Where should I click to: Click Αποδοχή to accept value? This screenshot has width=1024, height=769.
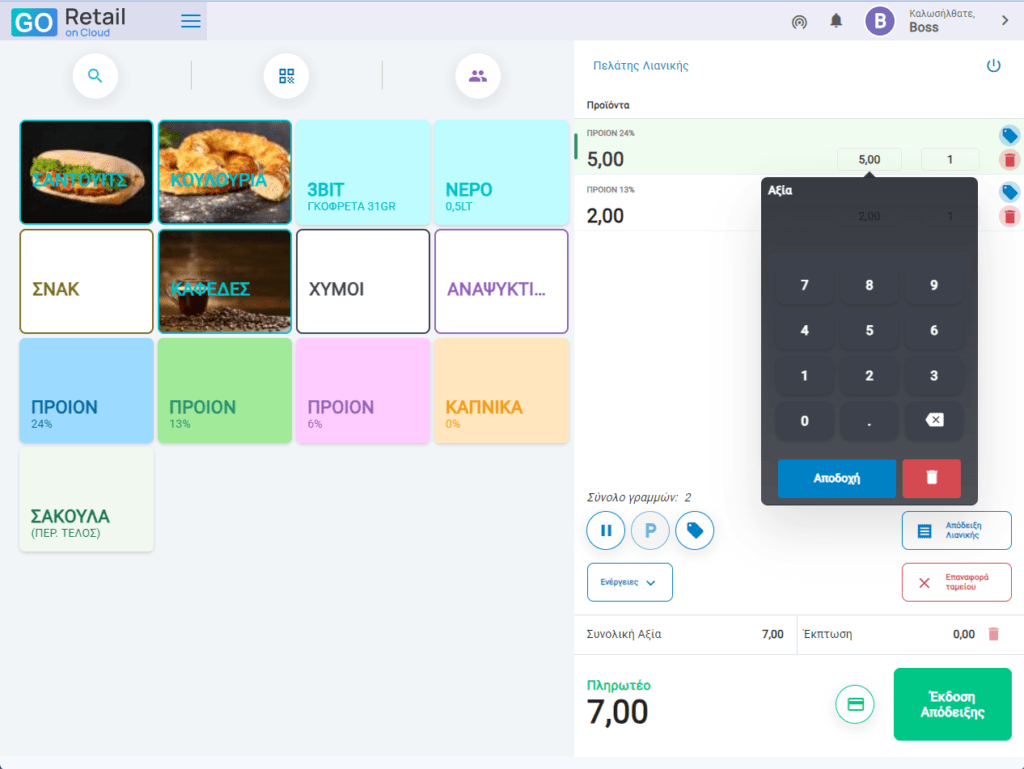(837, 478)
